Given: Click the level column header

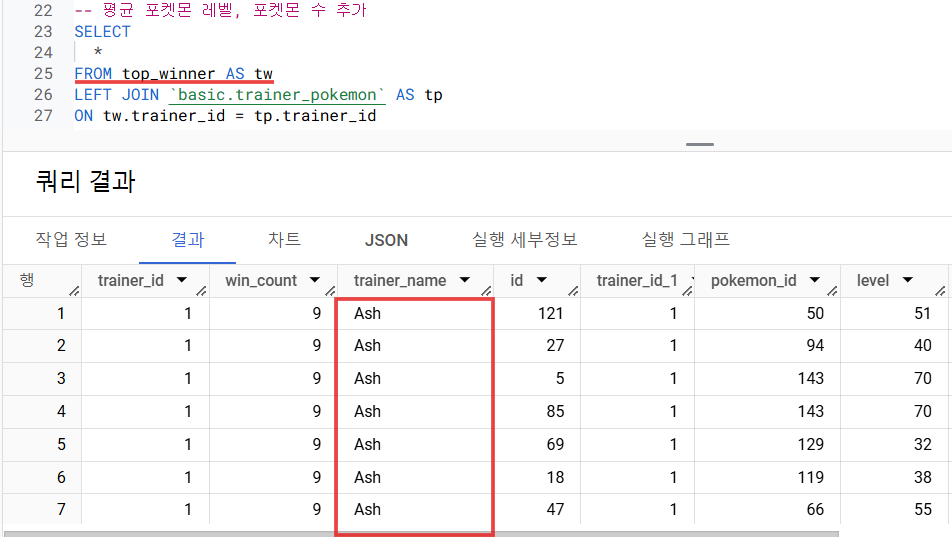Looking at the screenshot, I should pos(873,281).
